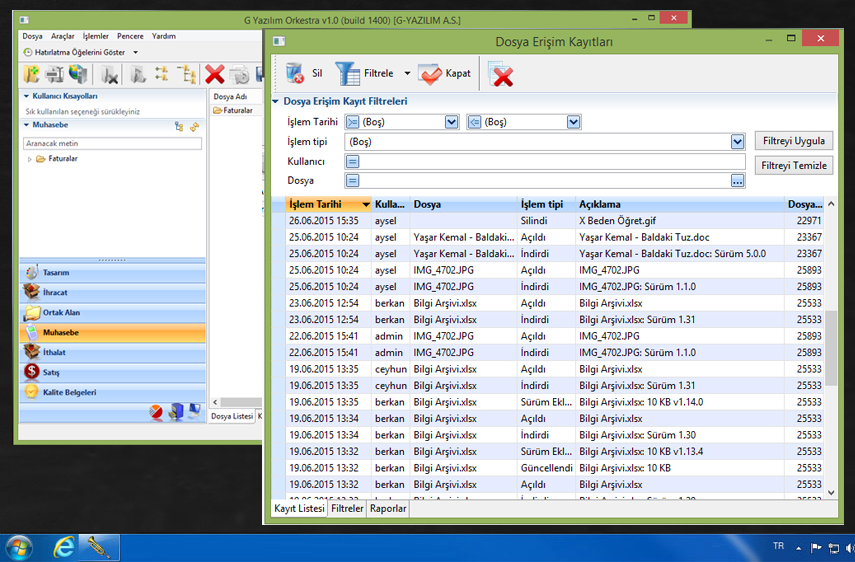Click the Filtreyi Uygula button
Viewport: 855px width, 562px height.
[793, 141]
